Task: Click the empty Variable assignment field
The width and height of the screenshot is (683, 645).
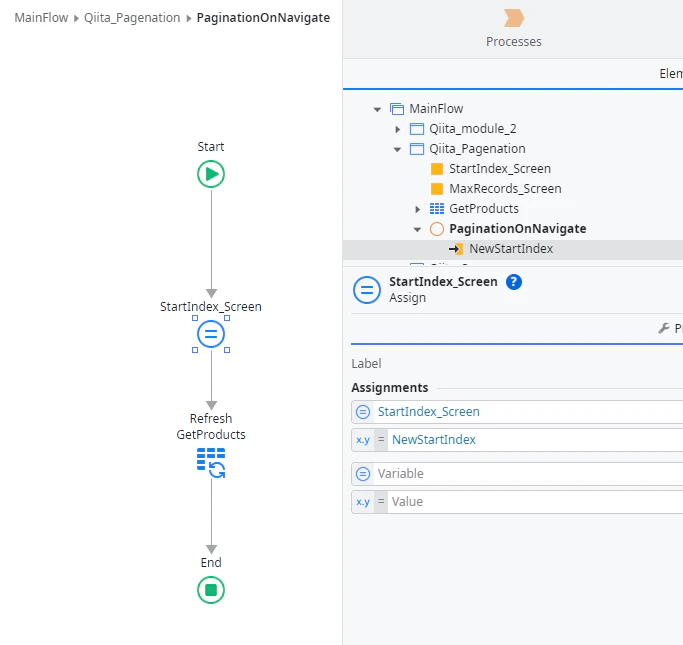Action: click(x=517, y=474)
